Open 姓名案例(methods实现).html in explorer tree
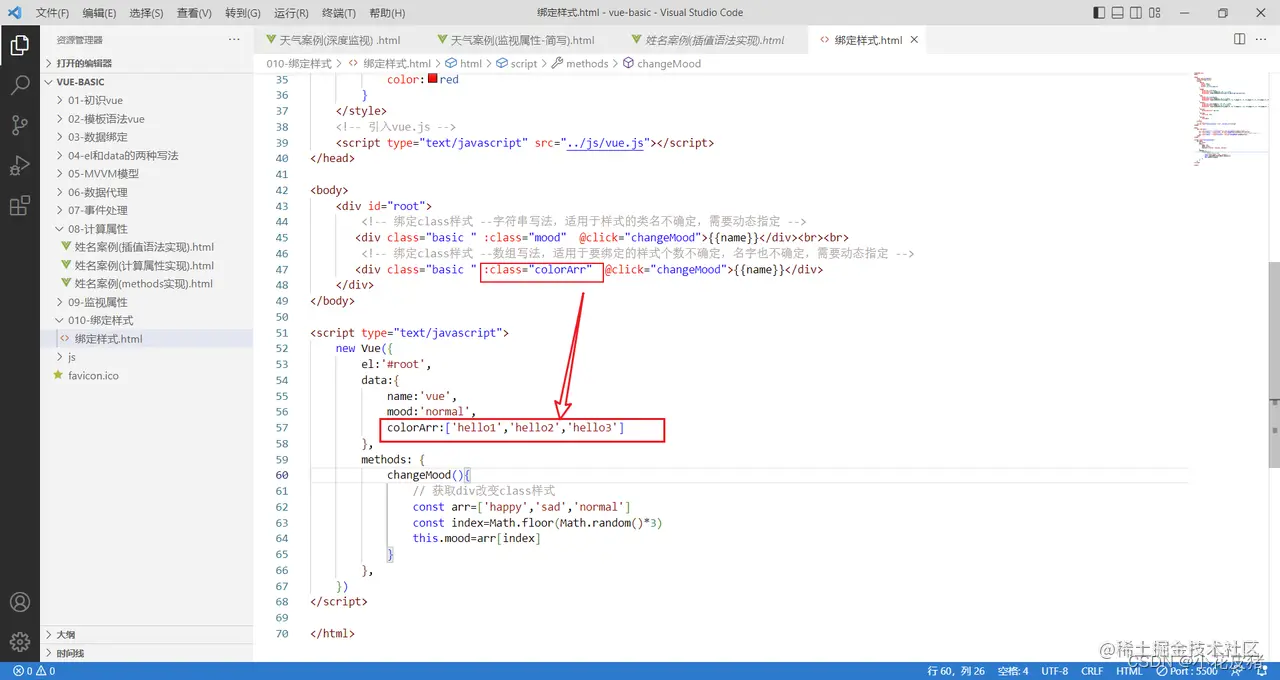 (x=146, y=284)
